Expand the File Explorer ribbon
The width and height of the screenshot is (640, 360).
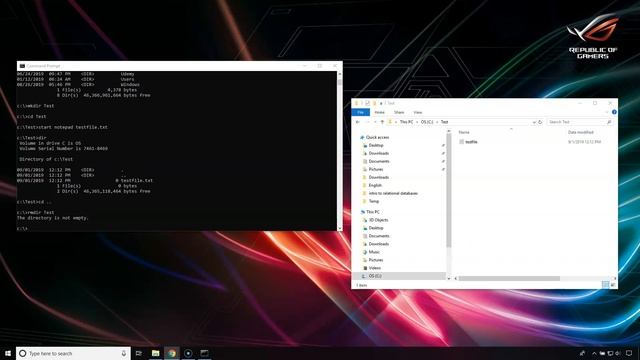tap(607, 112)
